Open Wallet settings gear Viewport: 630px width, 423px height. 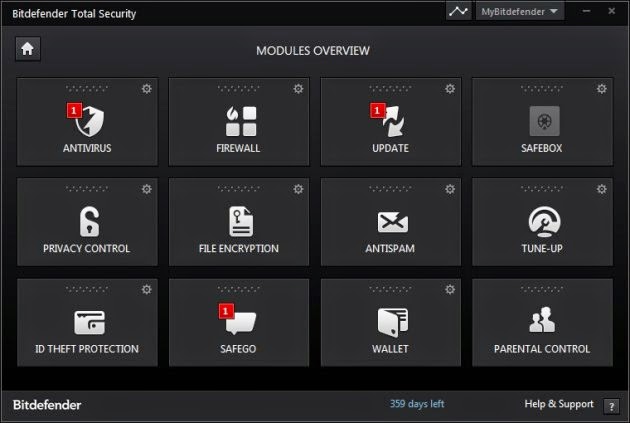click(x=450, y=290)
